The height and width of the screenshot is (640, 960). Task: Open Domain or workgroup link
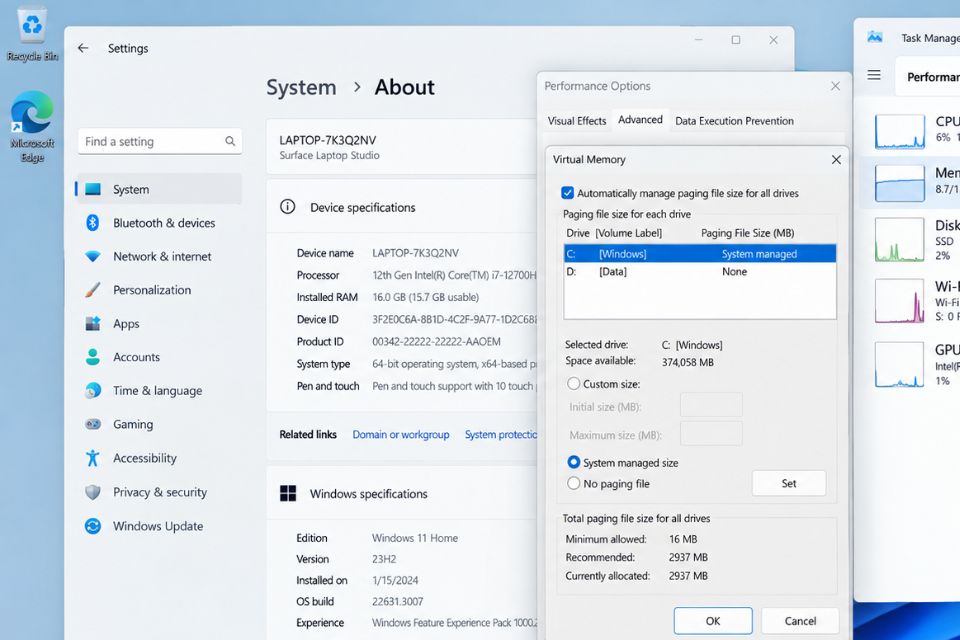tap(400, 434)
